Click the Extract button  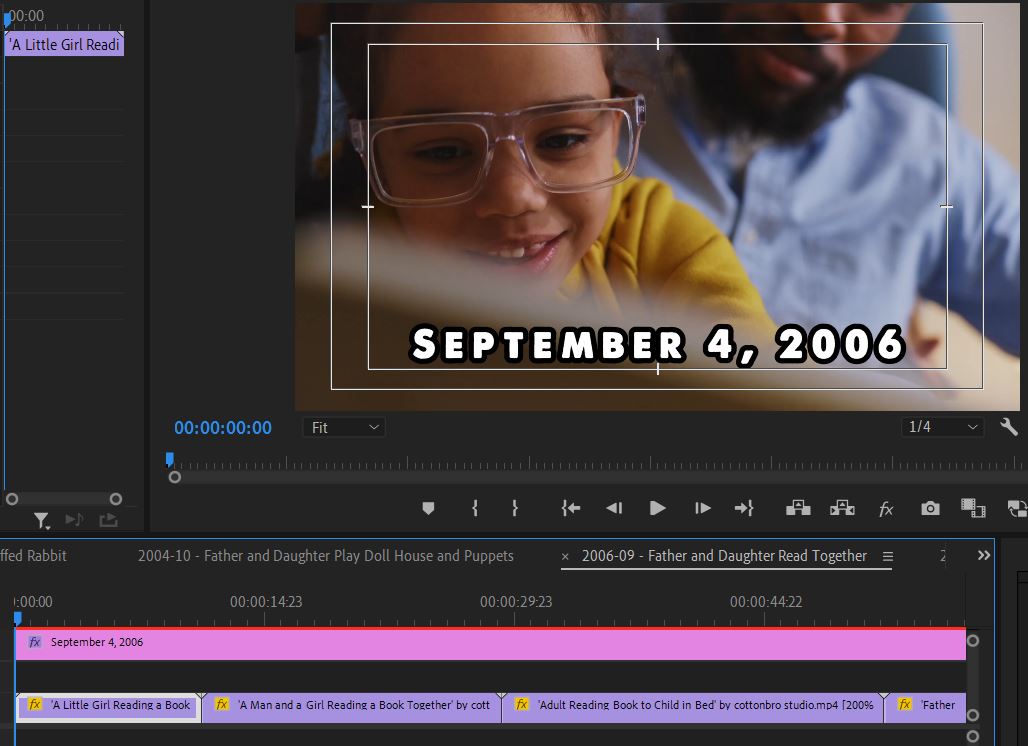click(842, 508)
